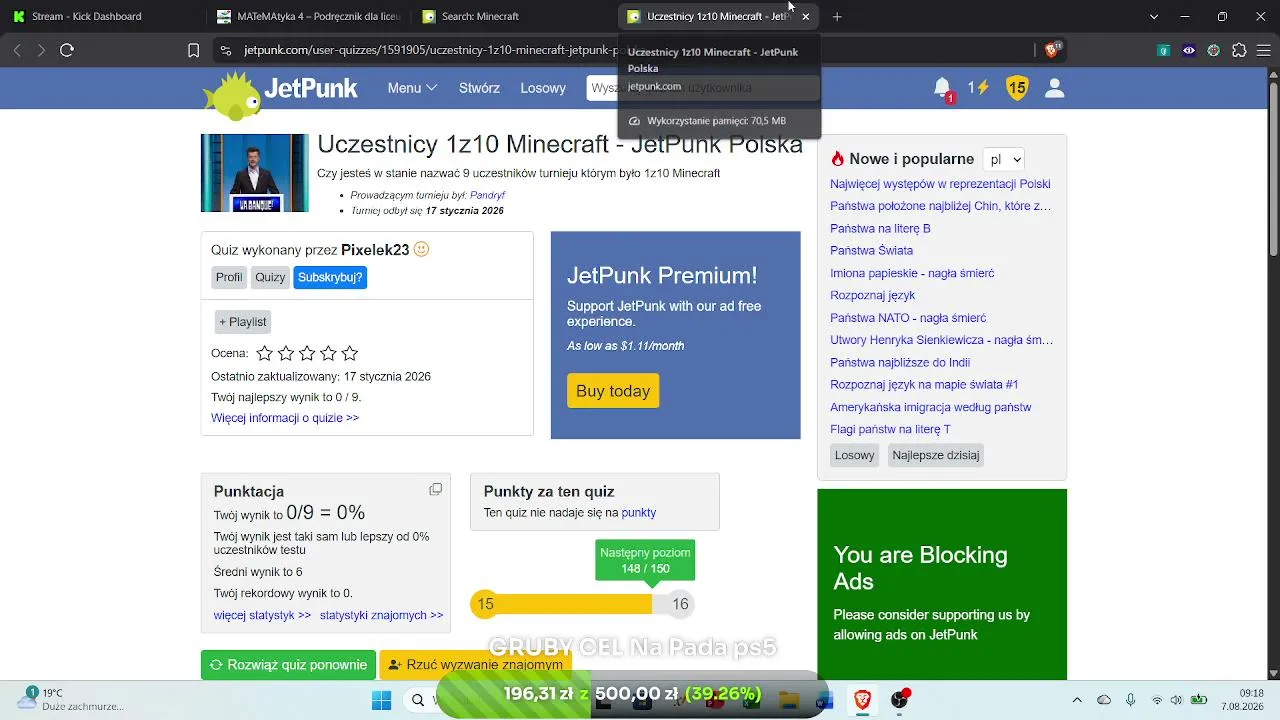Close the Uczestnicy 1z10 Minecraft tab

point(806,16)
